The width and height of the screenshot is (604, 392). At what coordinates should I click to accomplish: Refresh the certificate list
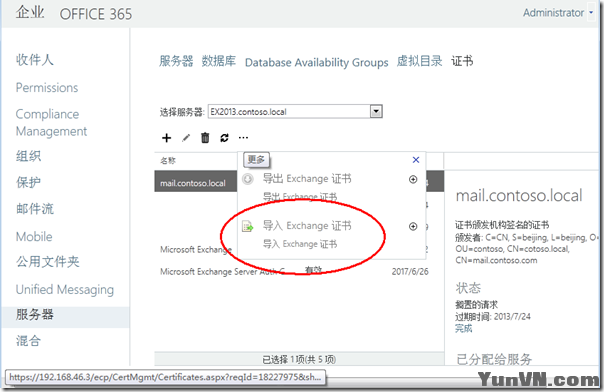[x=225, y=138]
